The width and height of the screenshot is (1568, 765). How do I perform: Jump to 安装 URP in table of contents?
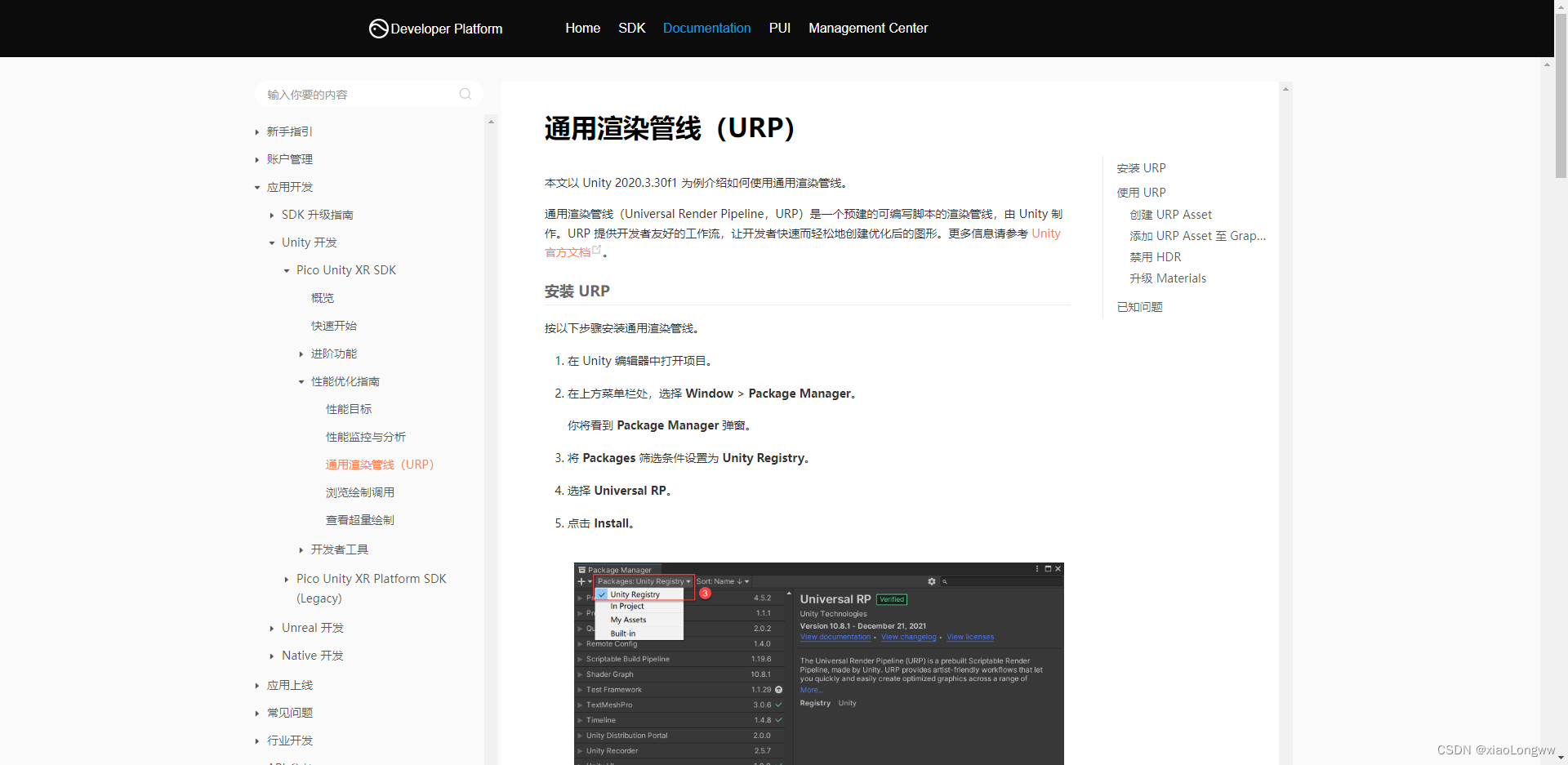click(x=1142, y=168)
